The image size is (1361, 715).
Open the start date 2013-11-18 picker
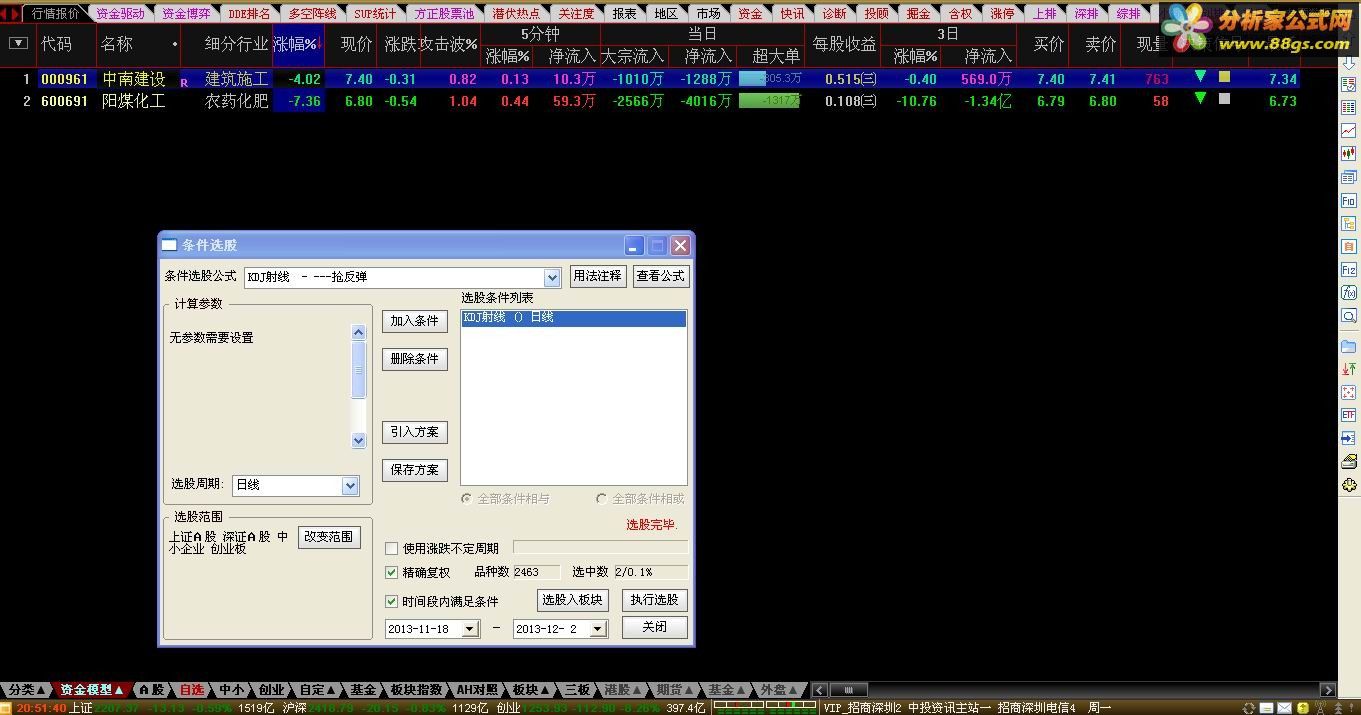tap(470, 629)
